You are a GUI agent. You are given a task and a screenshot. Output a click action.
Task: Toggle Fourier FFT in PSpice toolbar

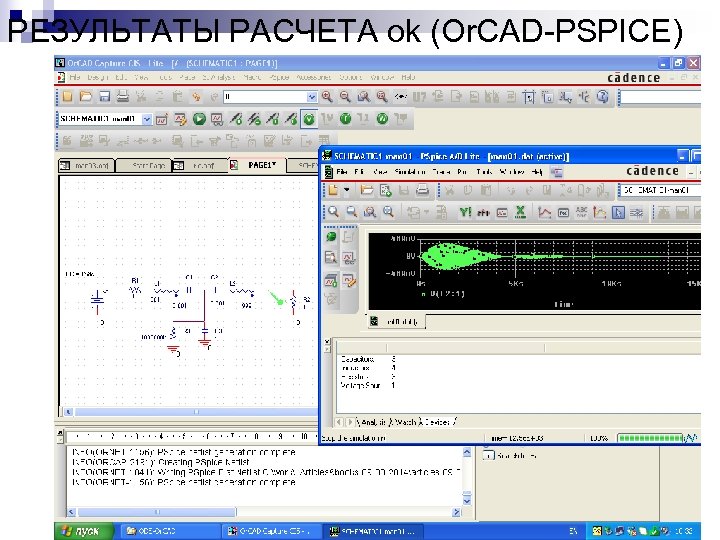click(483, 212)
